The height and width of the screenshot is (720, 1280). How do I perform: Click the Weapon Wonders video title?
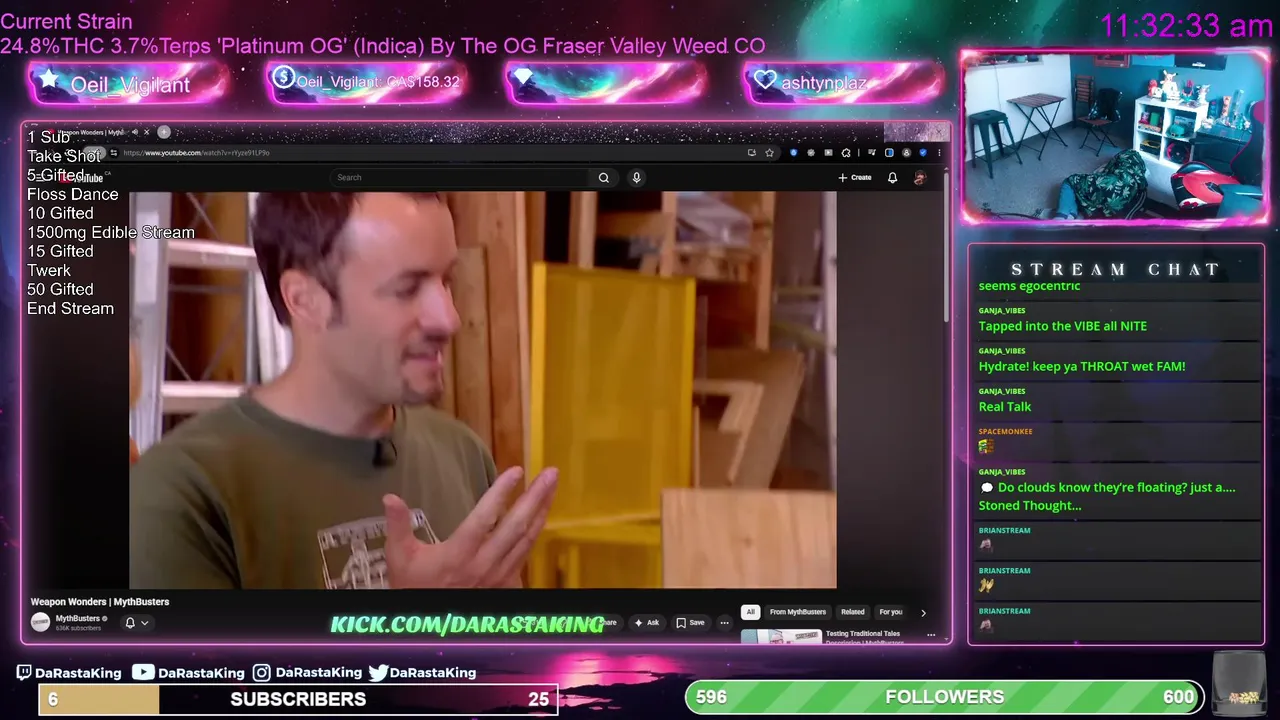click(100, 602)
